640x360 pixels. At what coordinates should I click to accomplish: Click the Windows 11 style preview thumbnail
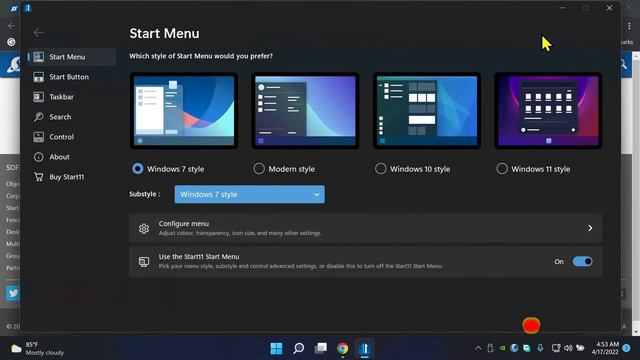tap(548, 111)
